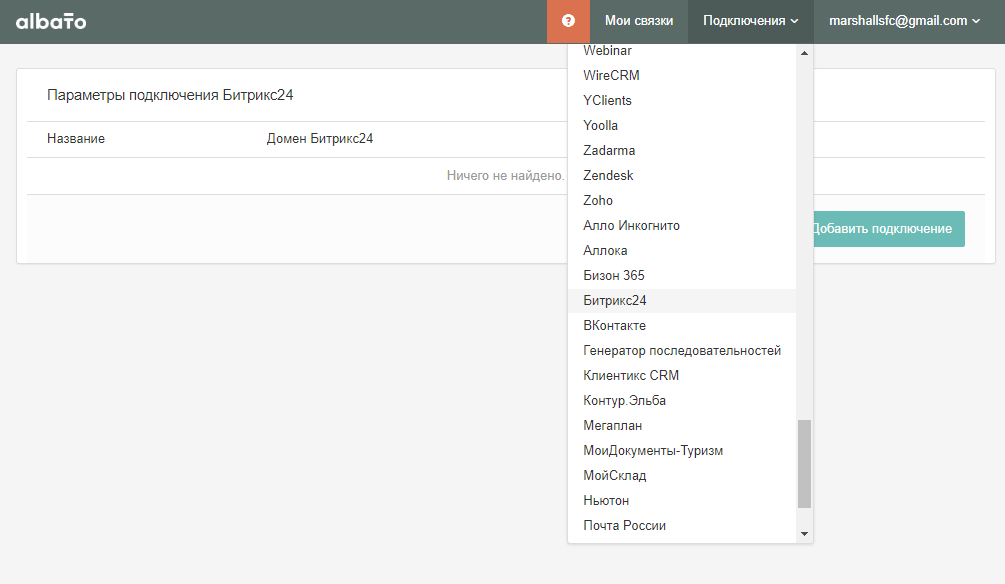Select ВКонтакте from the list

pyautogui.click(x=682, y=326)
